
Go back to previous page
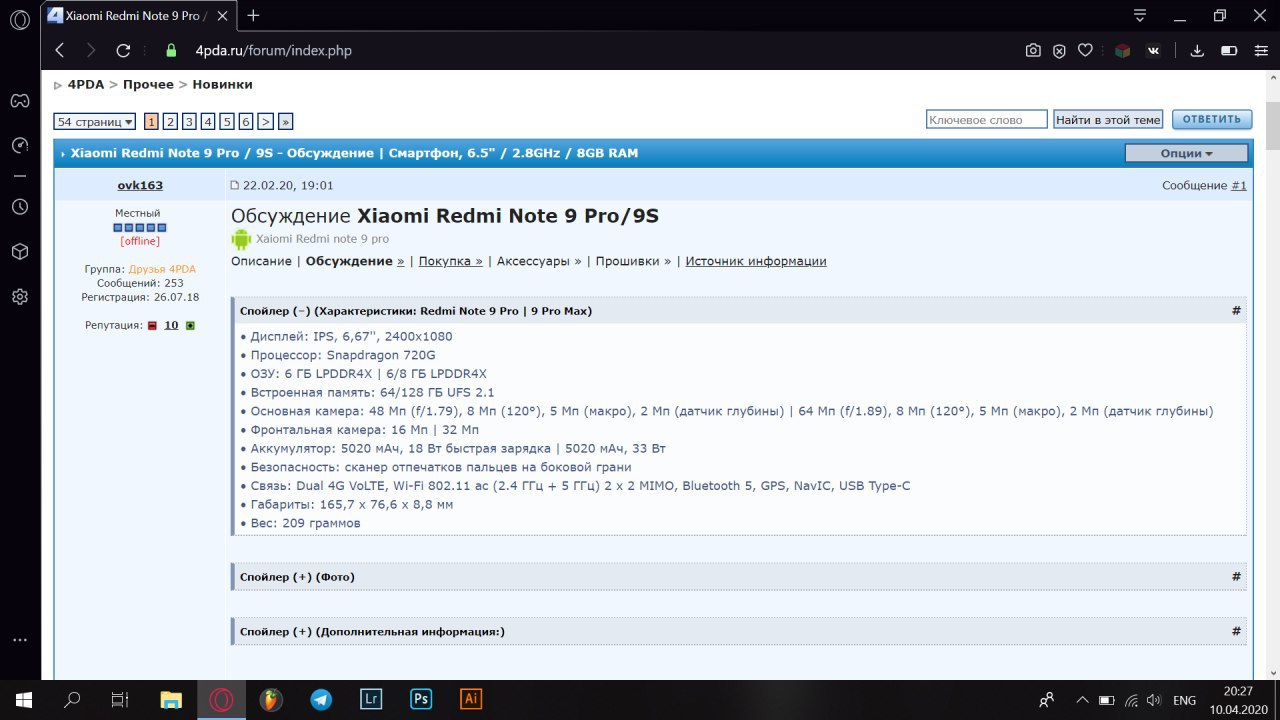coord(60,50)
